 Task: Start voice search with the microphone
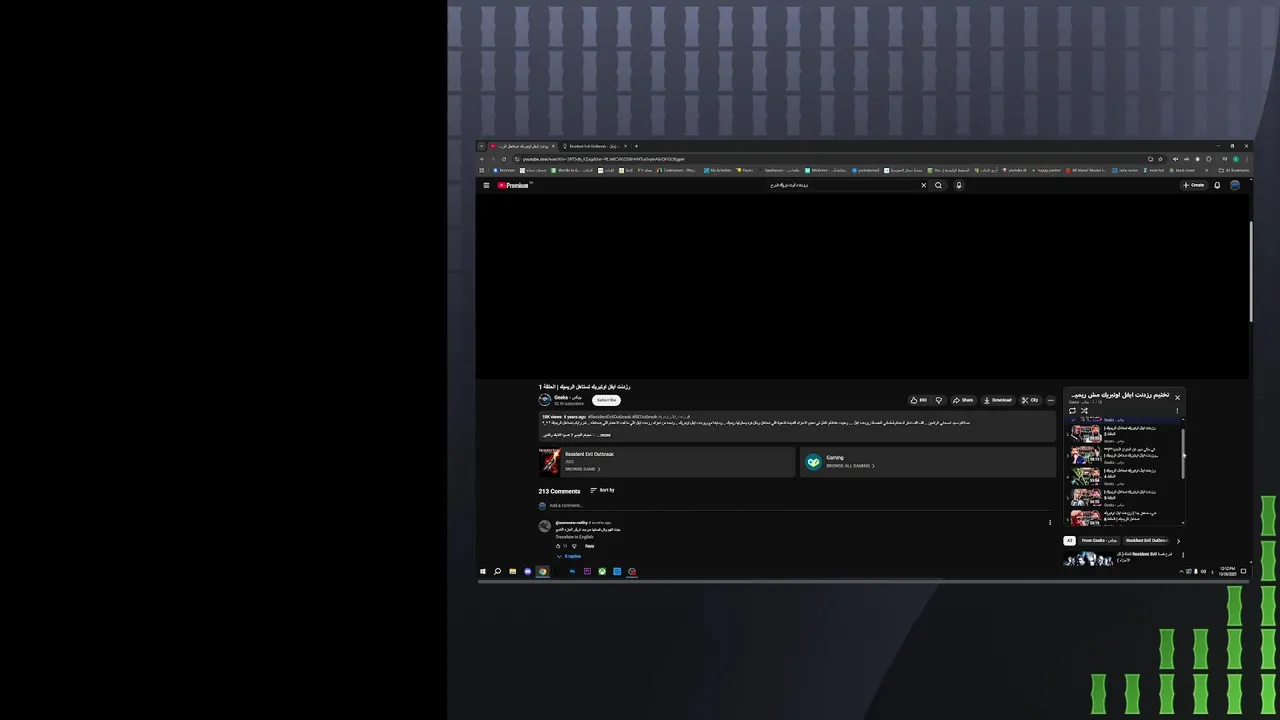click(x=958, y=185)
